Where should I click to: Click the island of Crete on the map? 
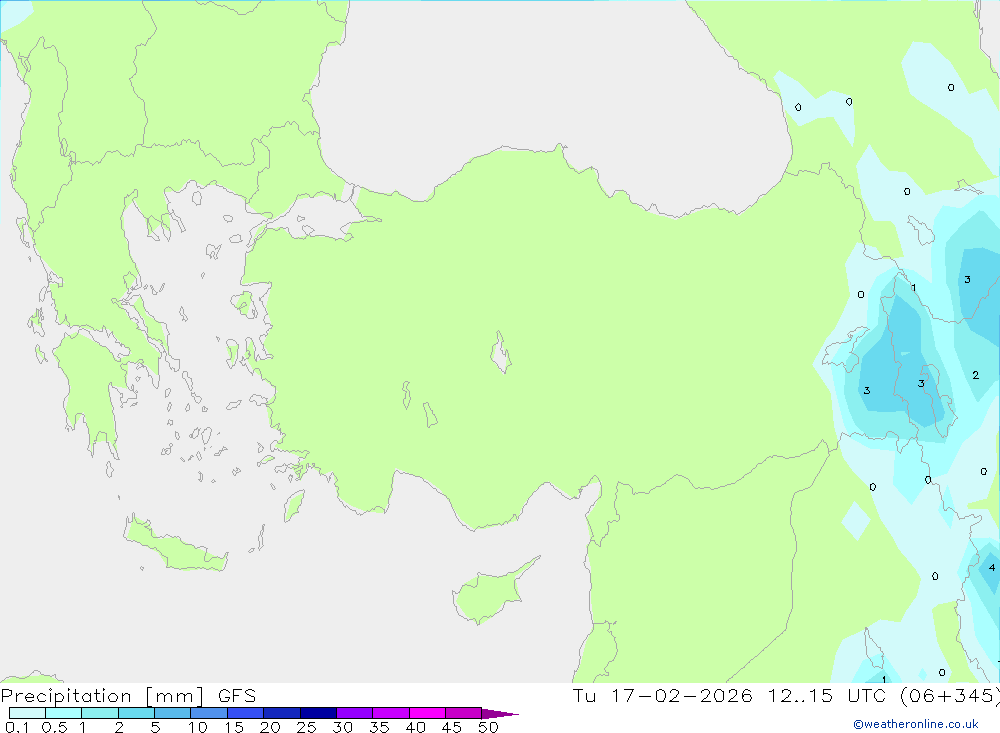(x=175, y=545)
